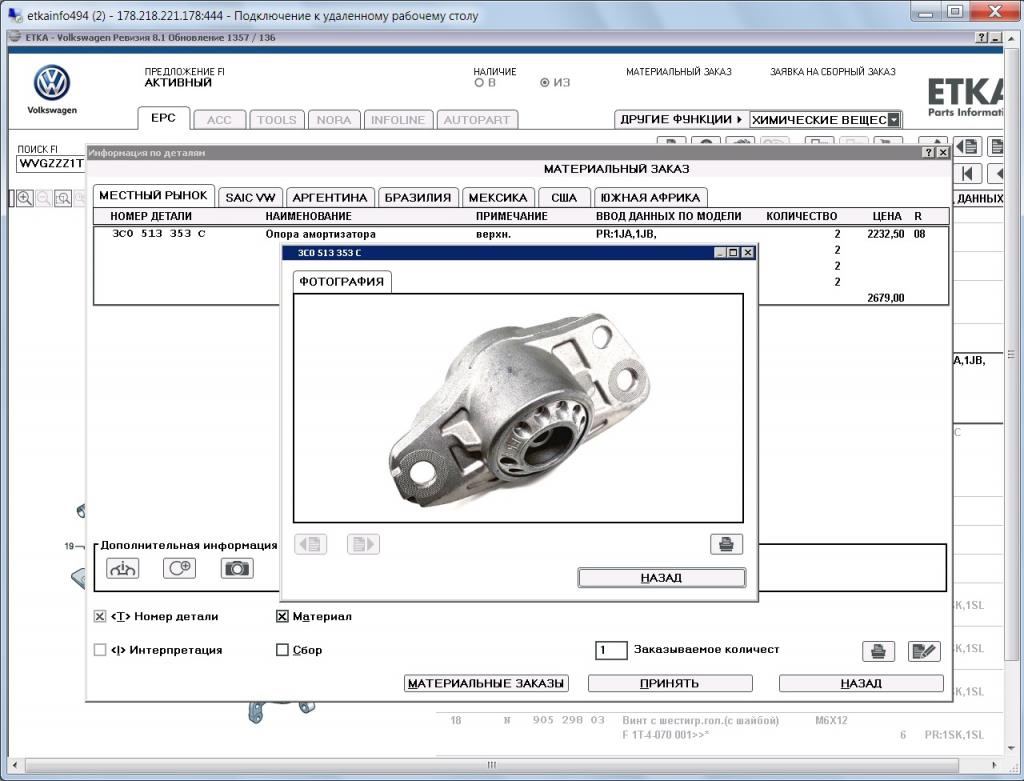Select the AUTOPART tab
1024x781 pixels.
477,120
